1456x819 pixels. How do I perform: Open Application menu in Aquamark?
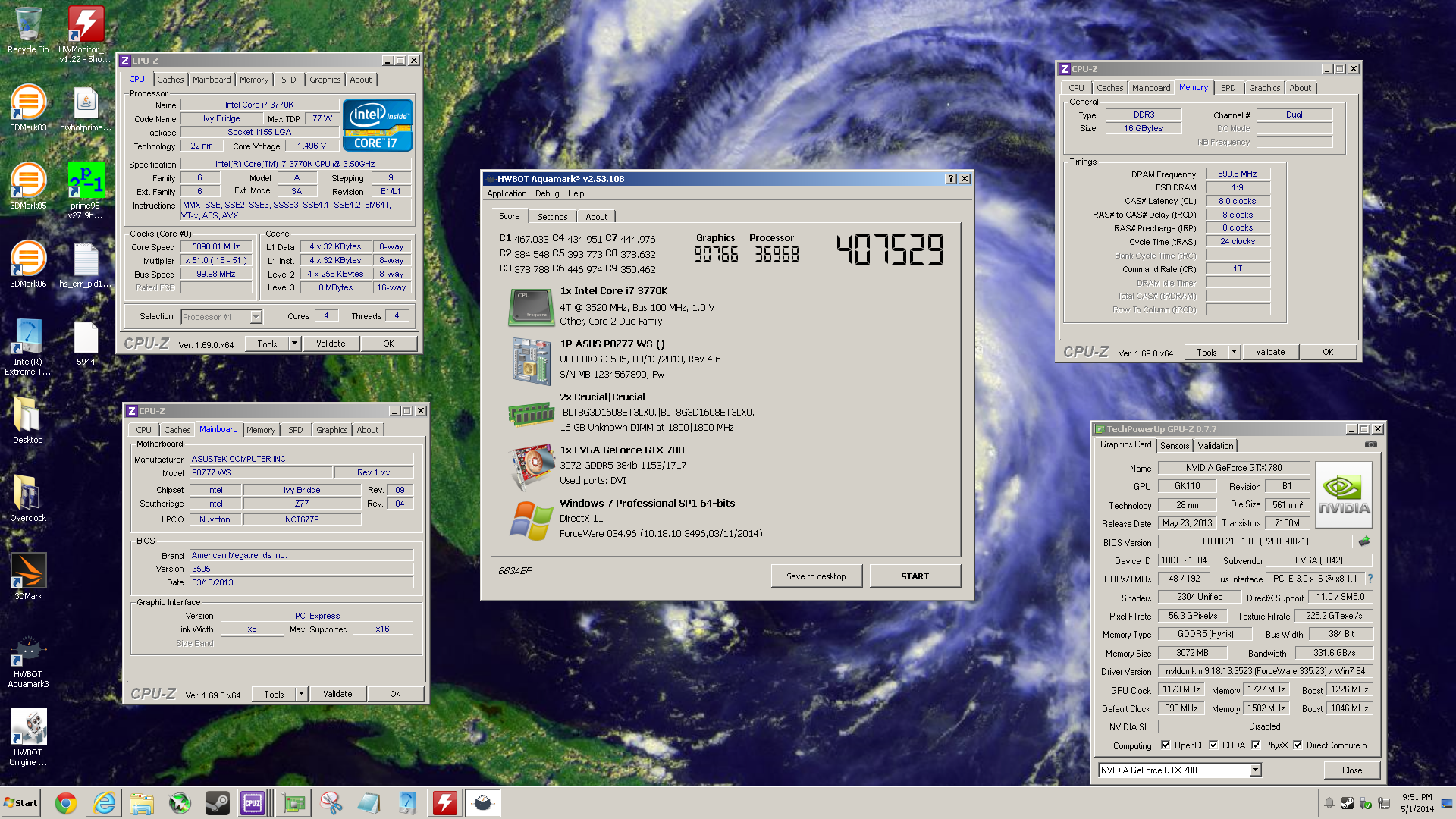[507, 193]
